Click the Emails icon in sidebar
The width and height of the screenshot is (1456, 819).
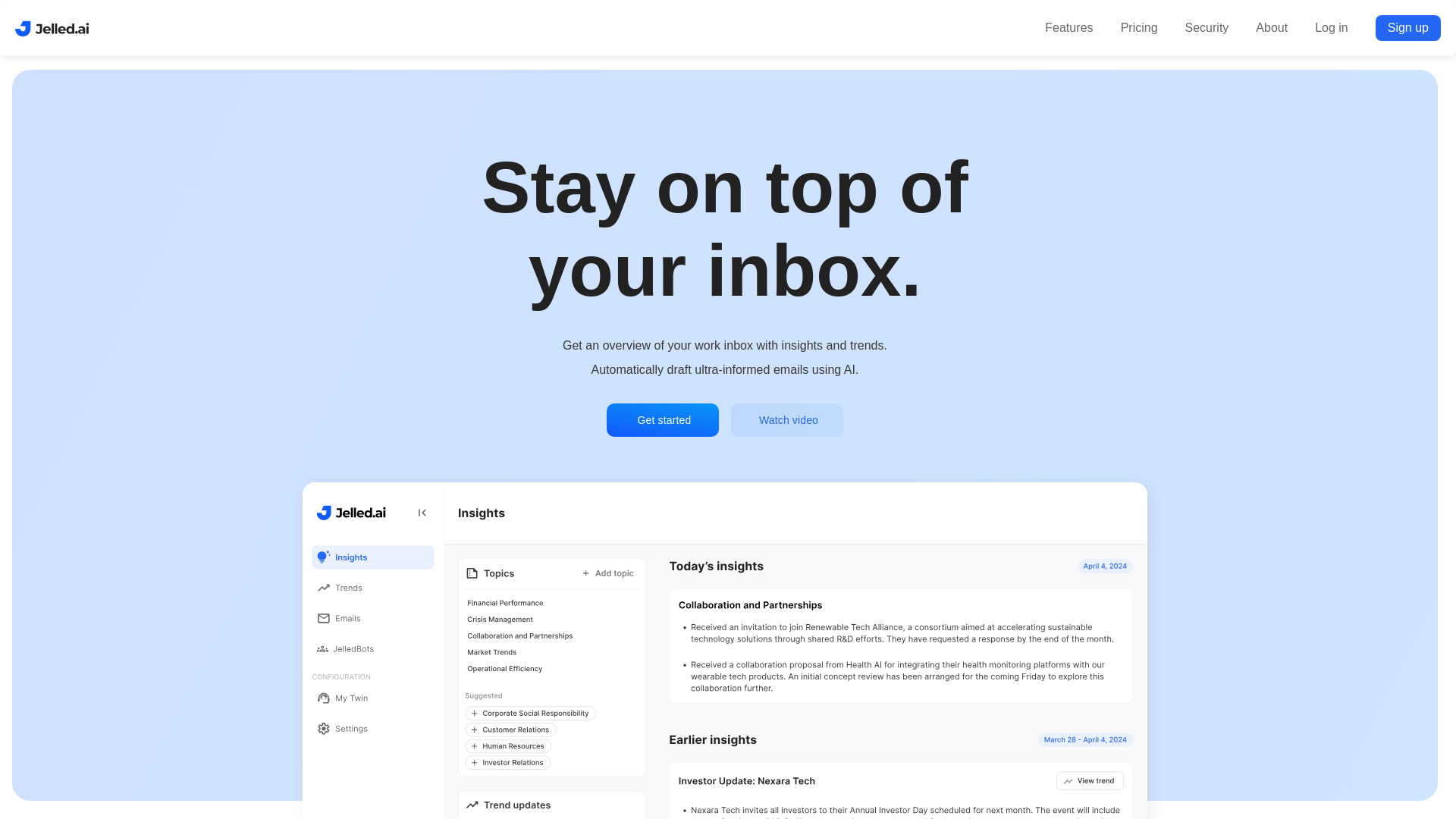[323, 618]
